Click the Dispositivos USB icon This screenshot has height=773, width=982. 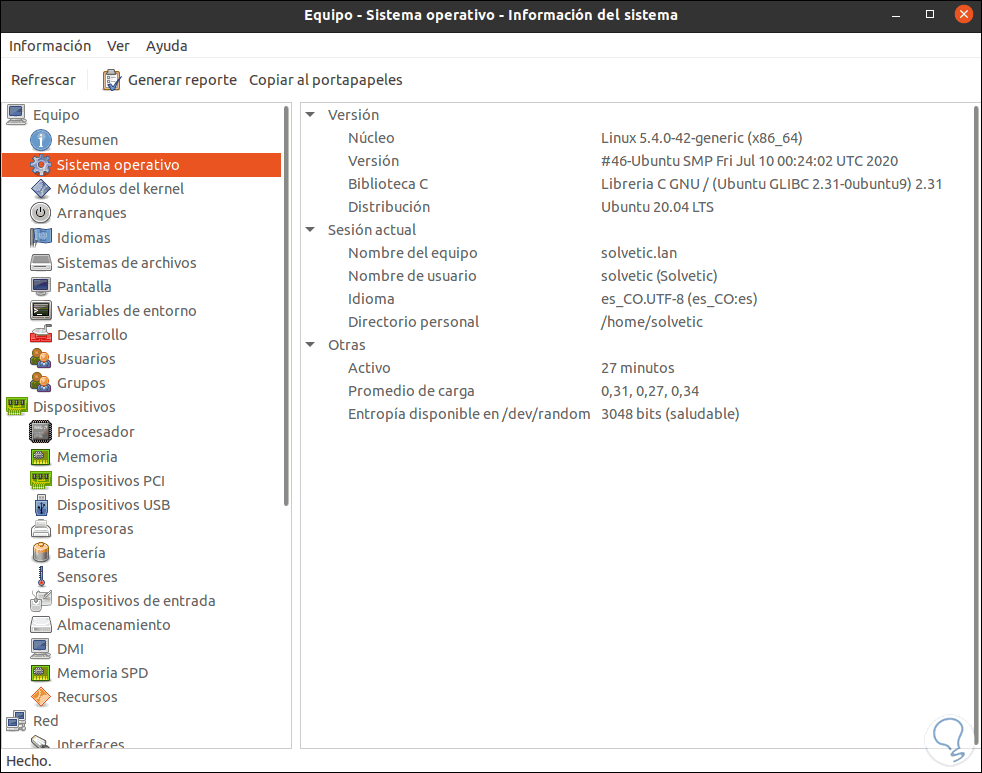(x=40, y=505)
